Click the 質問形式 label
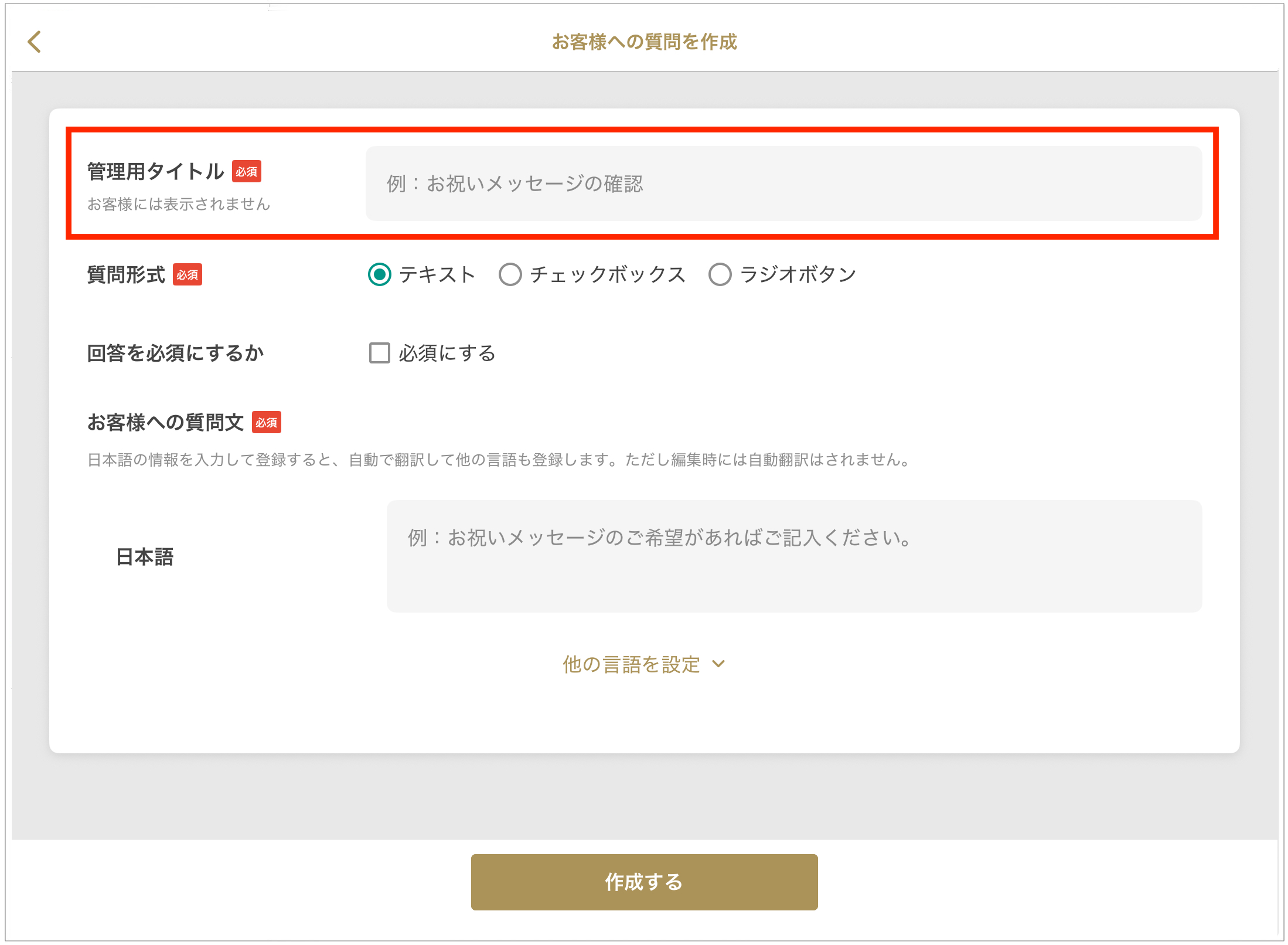This screenshot has height=945, width=1288. tap(126, 275)
